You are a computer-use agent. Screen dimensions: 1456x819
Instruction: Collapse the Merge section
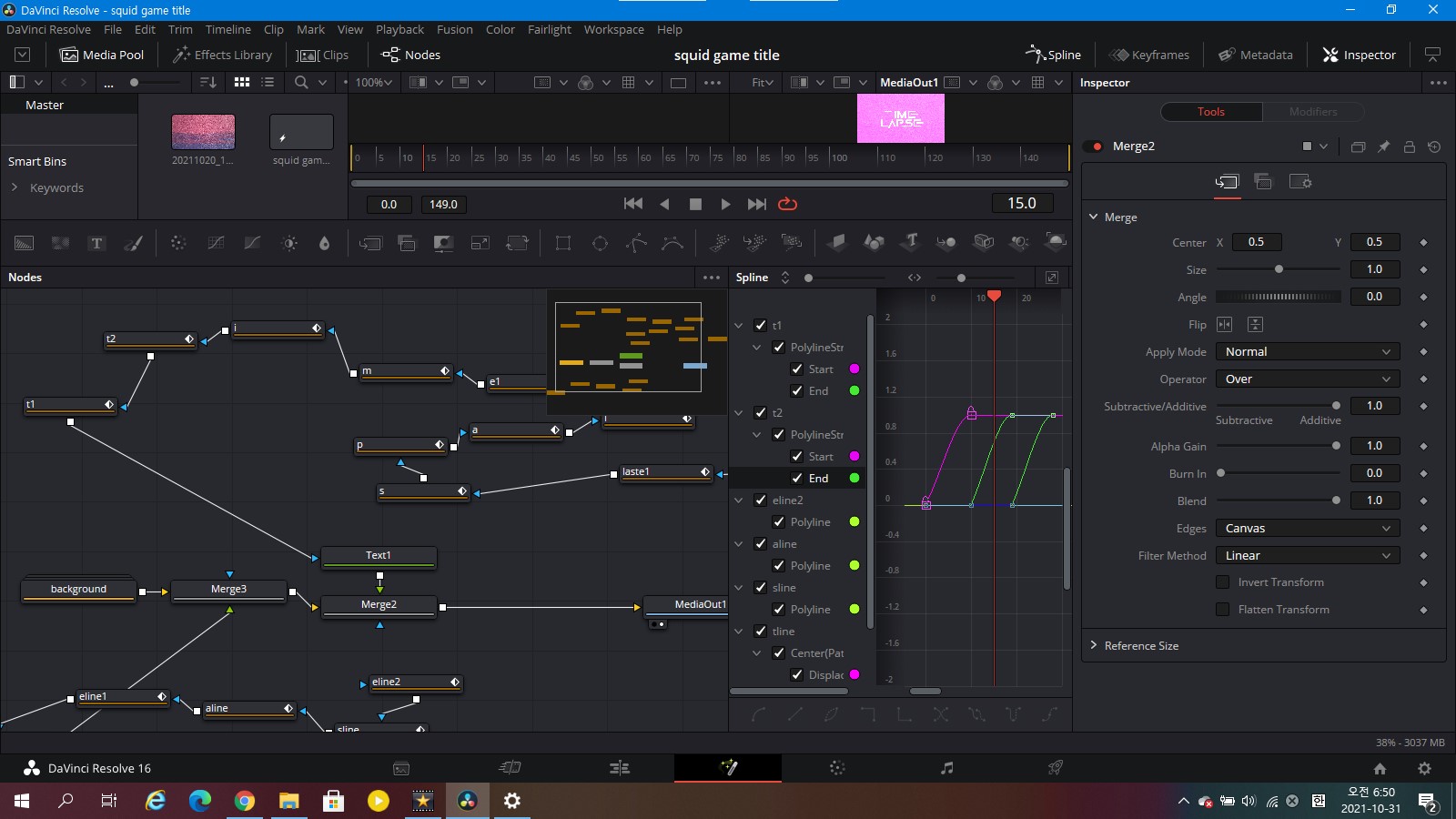coord(1094,217)
